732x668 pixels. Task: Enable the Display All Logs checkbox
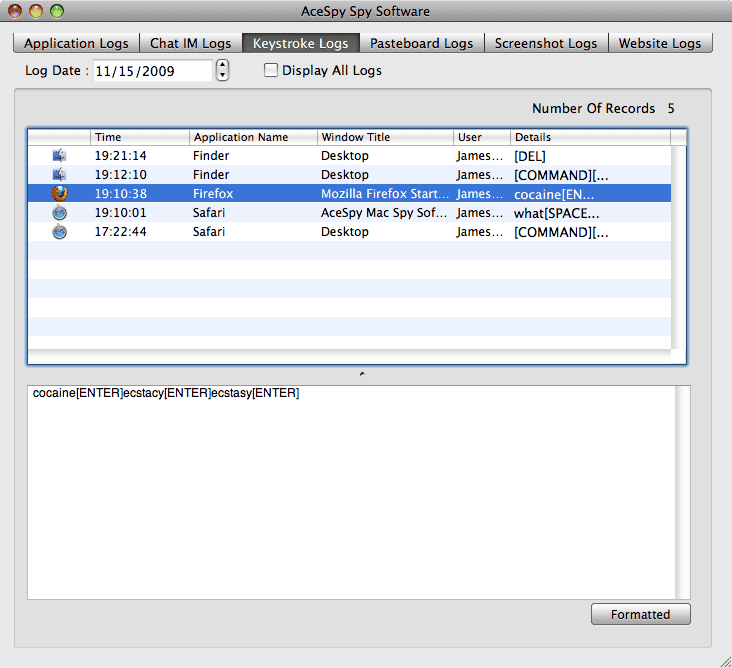[270, 71]
